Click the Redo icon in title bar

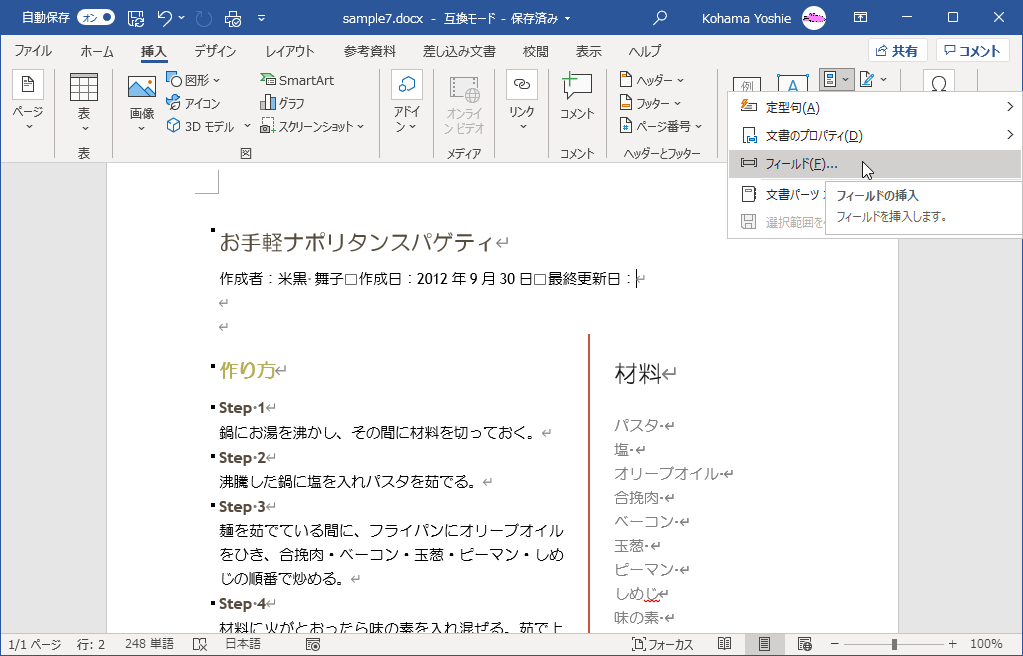tap(204, 18)
